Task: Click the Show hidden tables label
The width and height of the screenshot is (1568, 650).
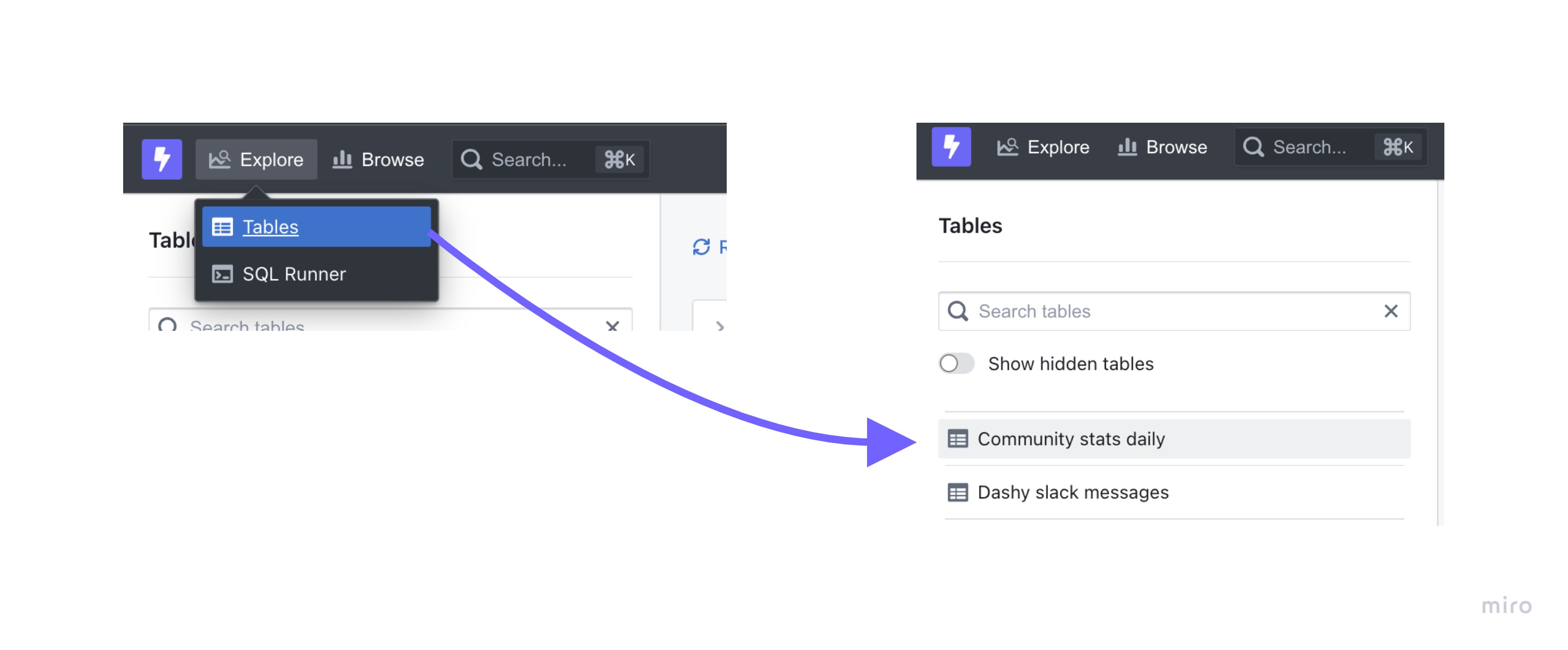Action: [x=1071, y=364]
